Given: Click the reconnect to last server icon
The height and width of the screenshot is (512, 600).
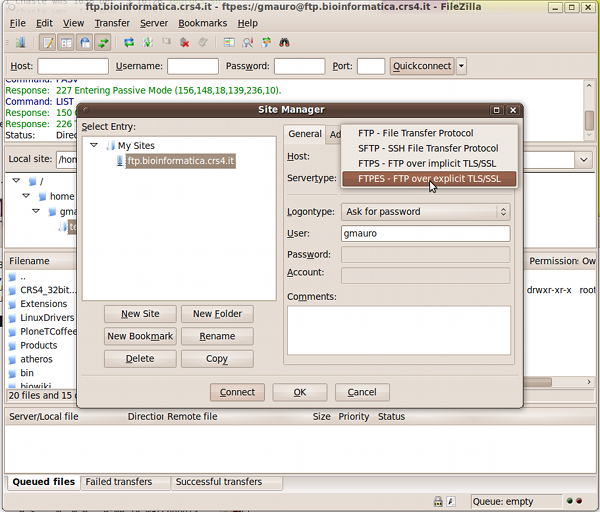Looking at the screenshot, I should click(x=203, y=42).
